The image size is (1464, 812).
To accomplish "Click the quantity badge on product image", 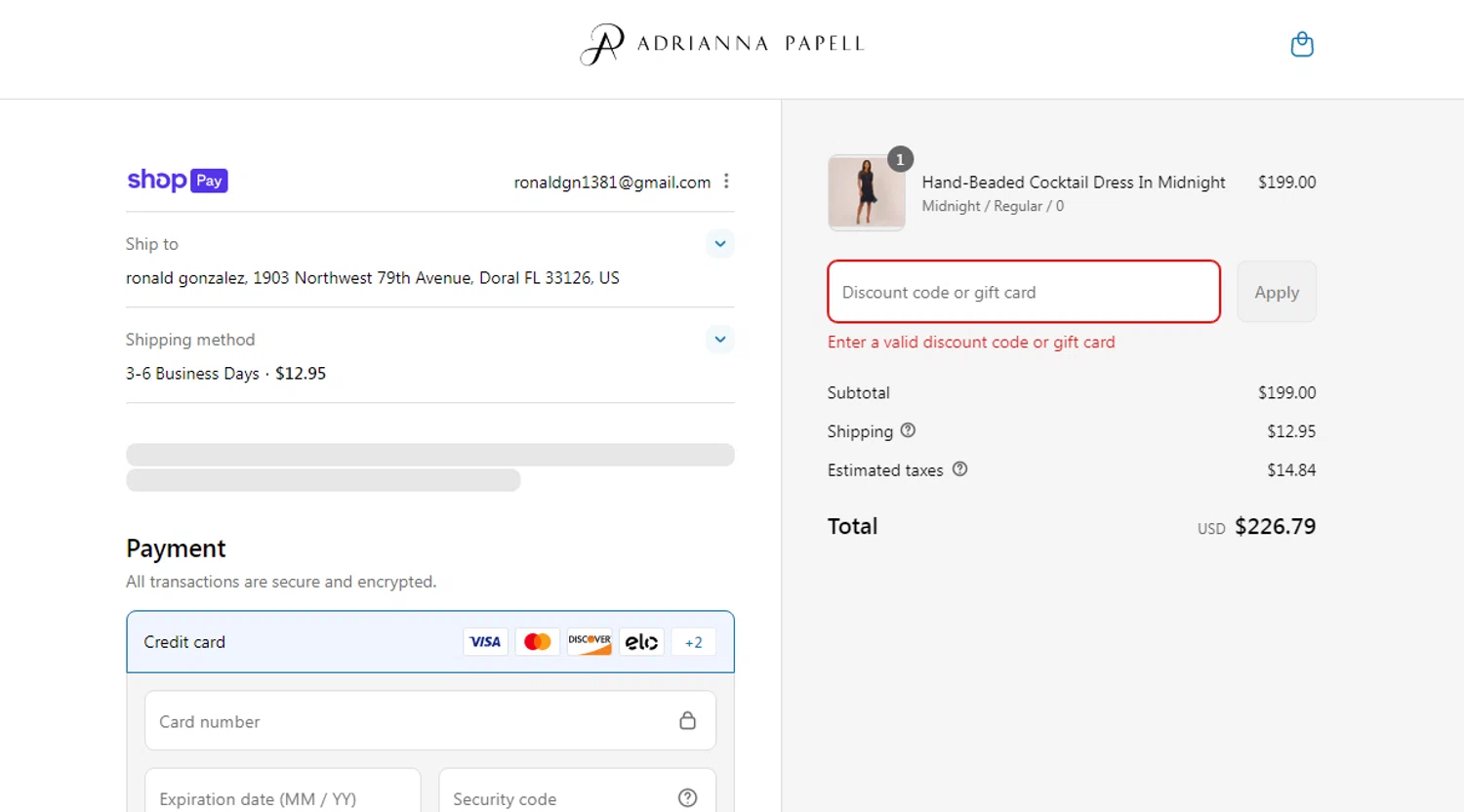I will coord(900,159).
